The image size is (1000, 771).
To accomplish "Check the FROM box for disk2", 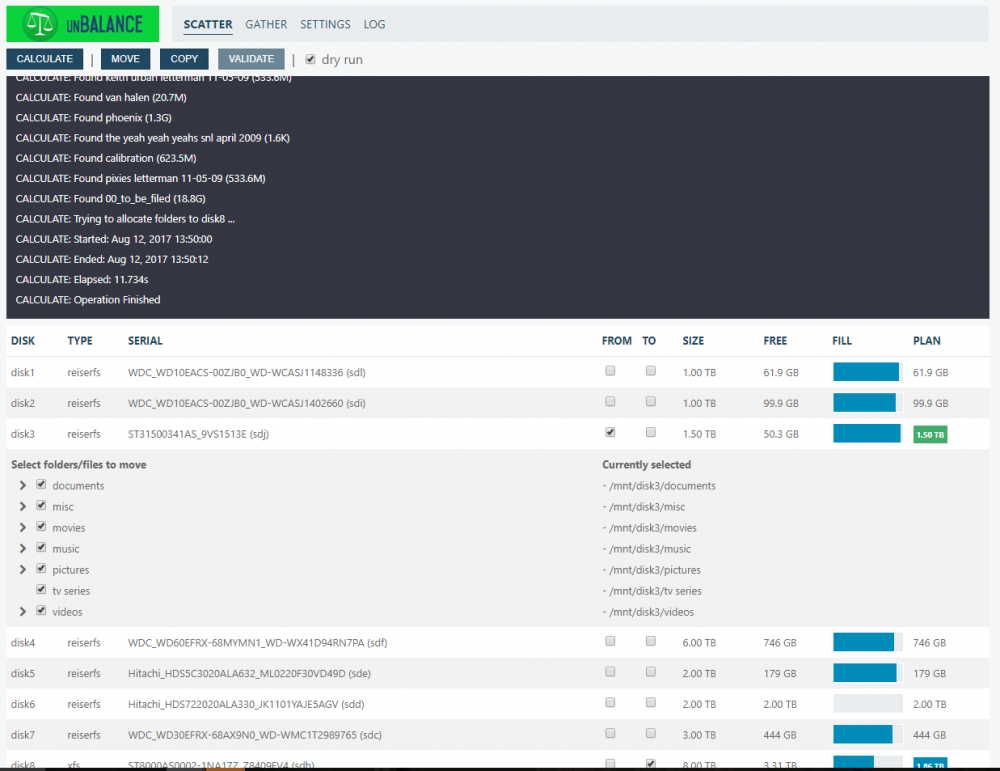I will (x=610, y=401).
